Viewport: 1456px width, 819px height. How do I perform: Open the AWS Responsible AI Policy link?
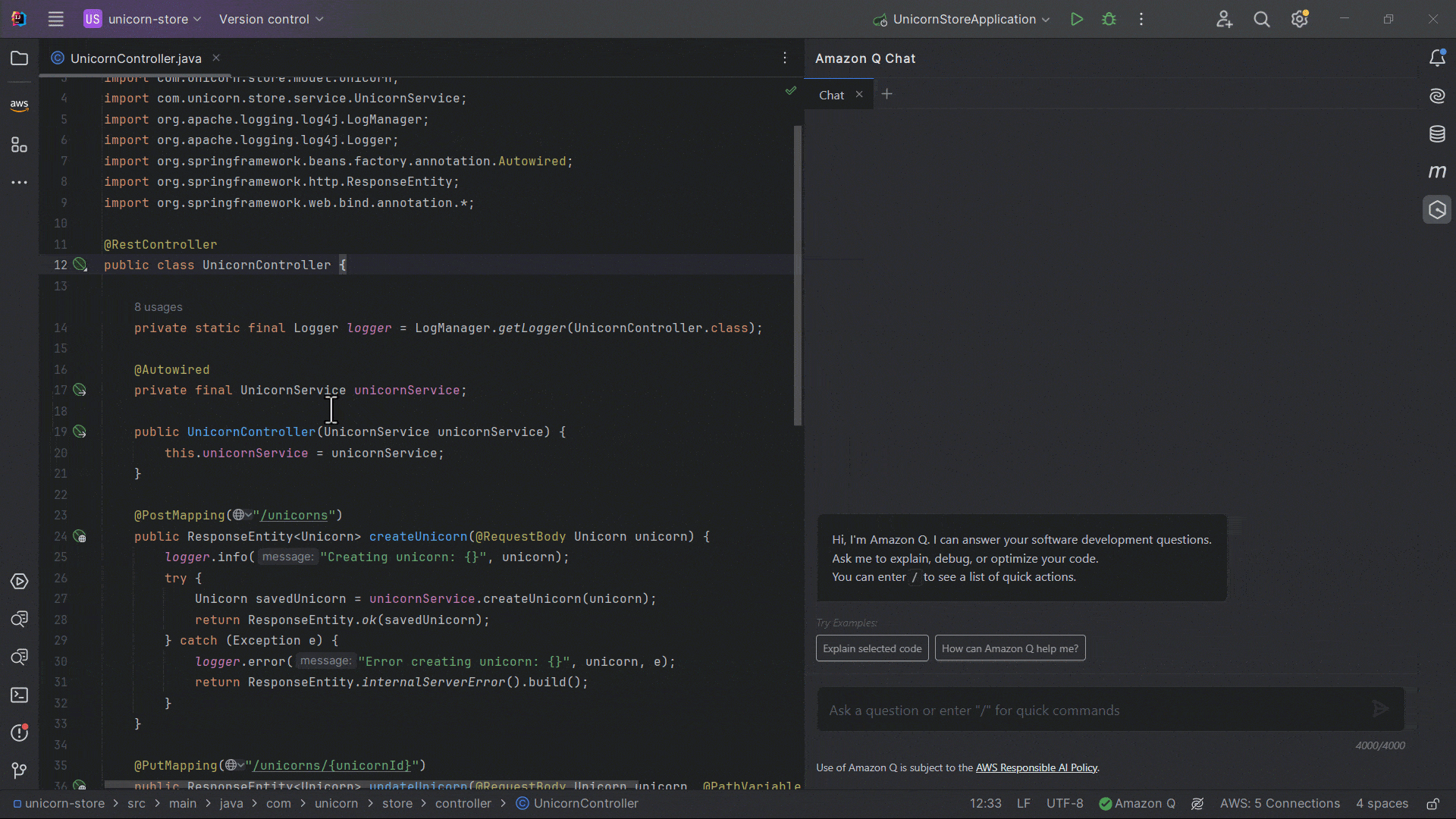(x=1036, y=767)
